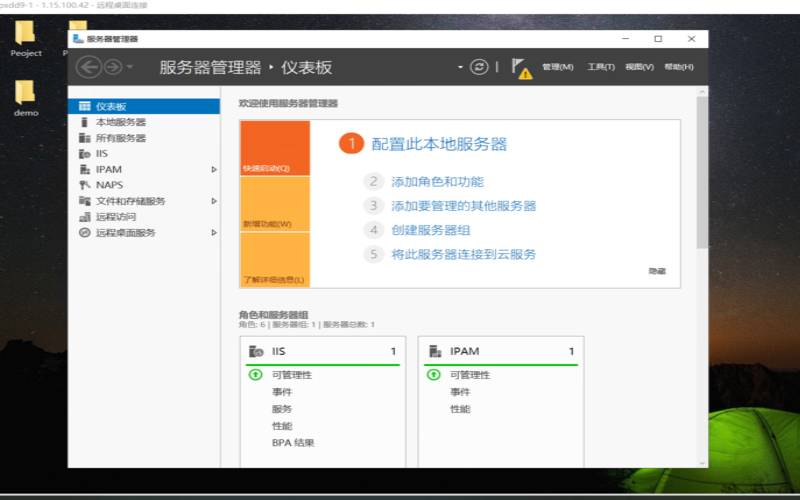Select the 新增功能(W) tab
This screenshot has width=800, height=500.
point(275,204)
